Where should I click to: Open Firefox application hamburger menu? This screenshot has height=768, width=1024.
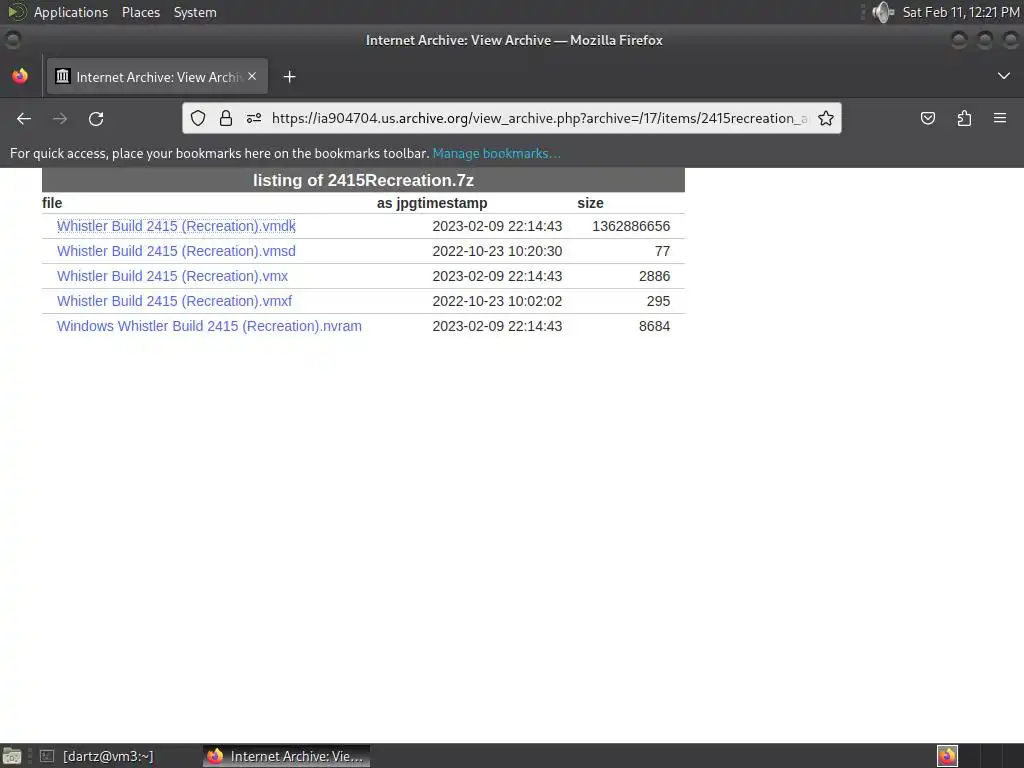point(1000,118)
